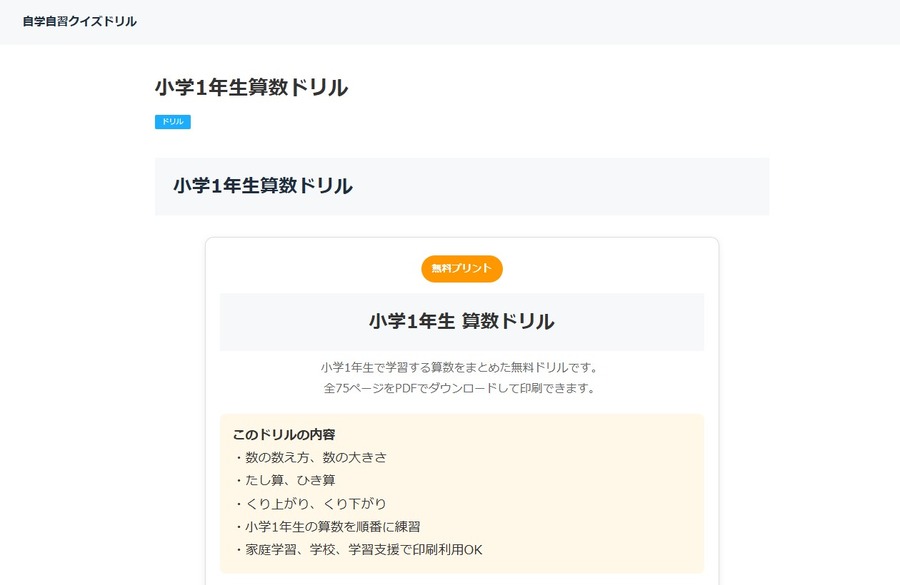900x585 pixels.
Task: Click empty area of the top header bar
Action: tap(517, 22)
